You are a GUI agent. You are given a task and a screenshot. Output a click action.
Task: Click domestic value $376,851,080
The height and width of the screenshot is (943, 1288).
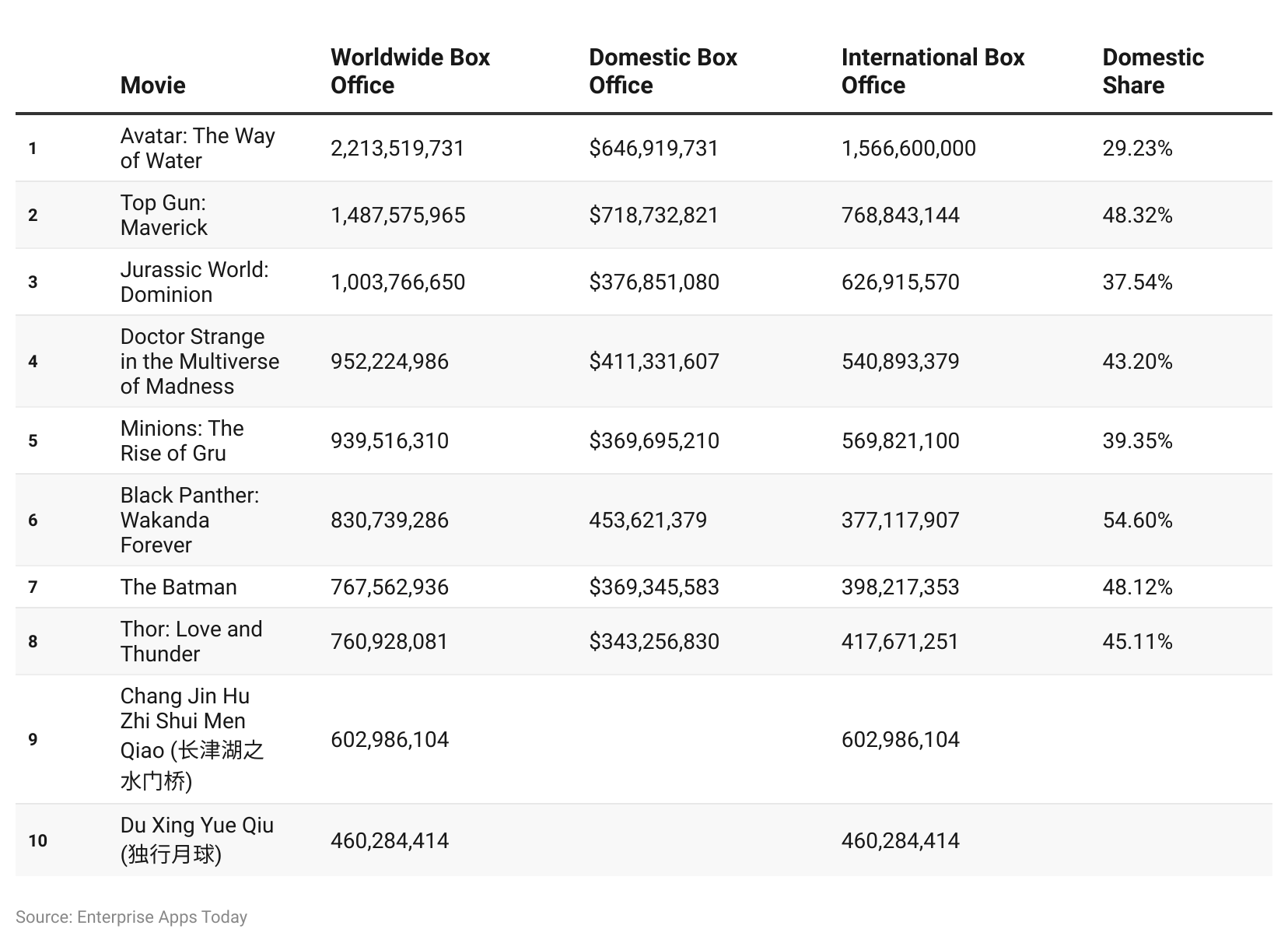coord(654,282)
